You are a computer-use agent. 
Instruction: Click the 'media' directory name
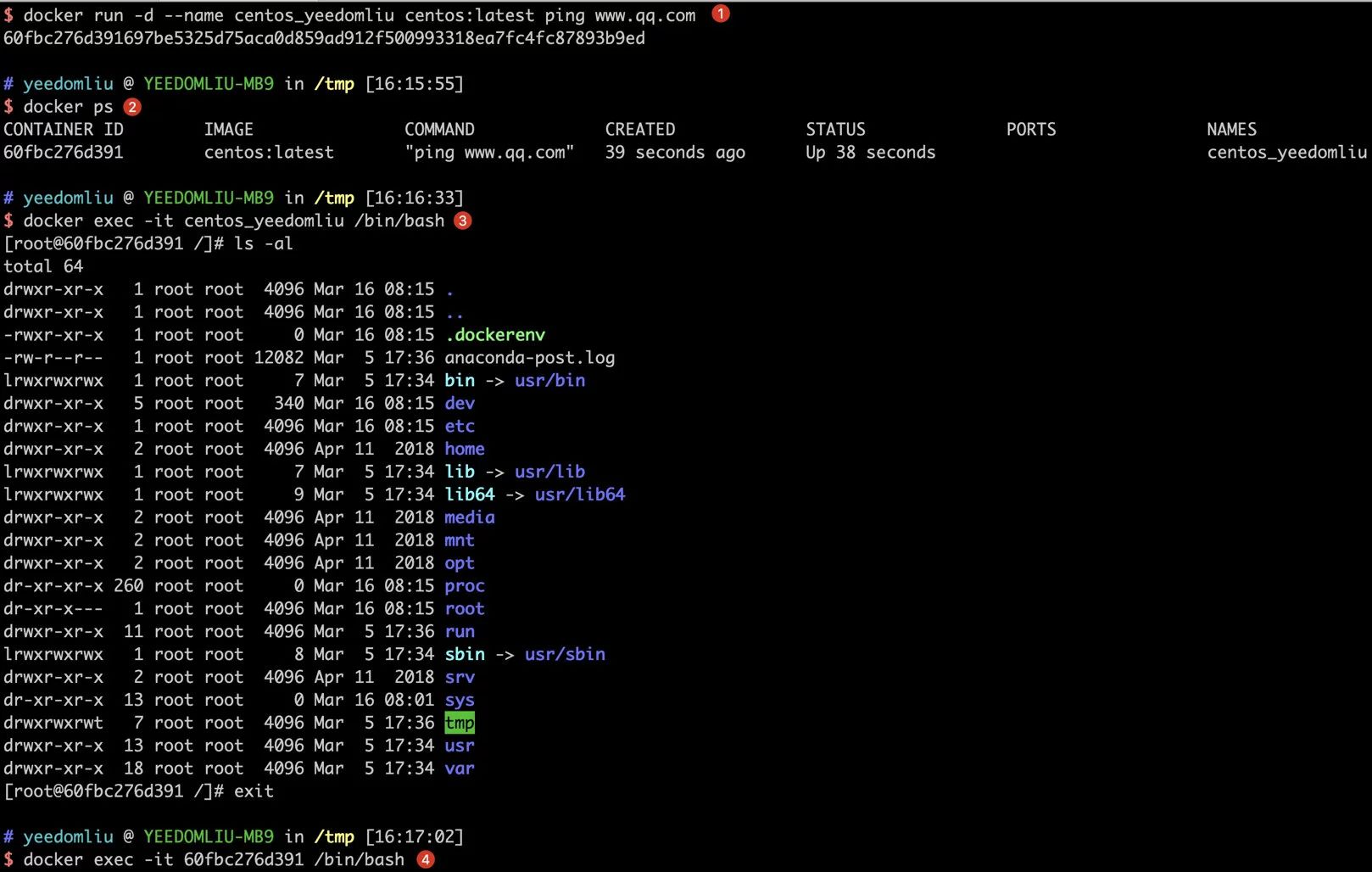pyautogui.click(x=470, y=517)
